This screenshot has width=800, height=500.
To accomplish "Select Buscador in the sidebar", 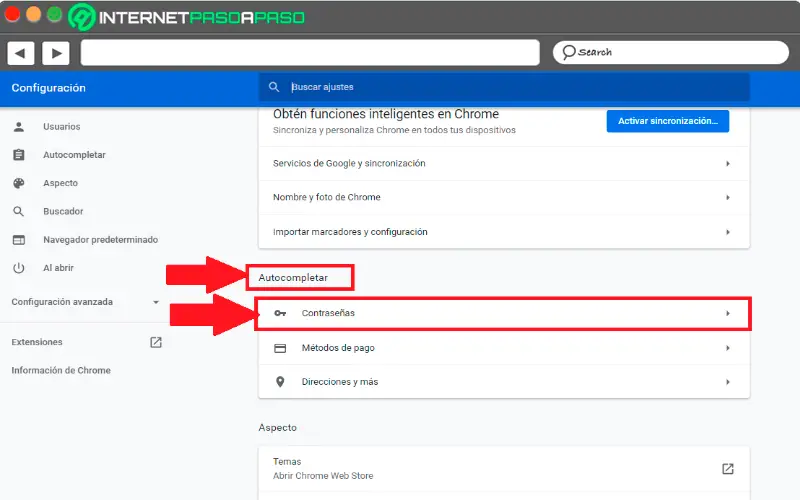I will click(x=63, y=211).
